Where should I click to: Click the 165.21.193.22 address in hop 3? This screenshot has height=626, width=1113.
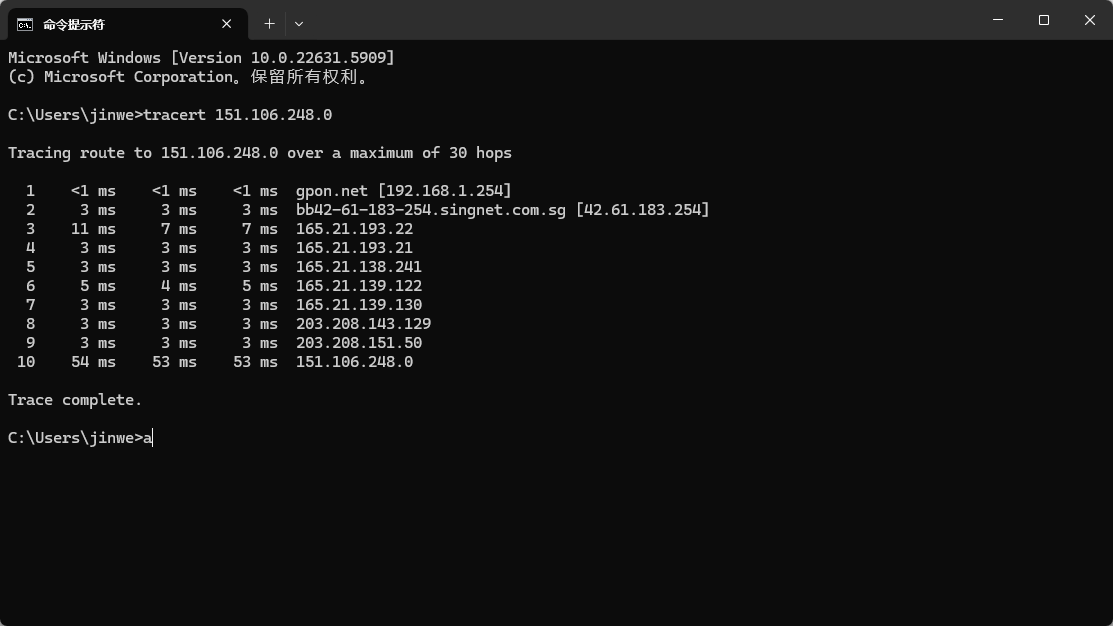point(354,229)
